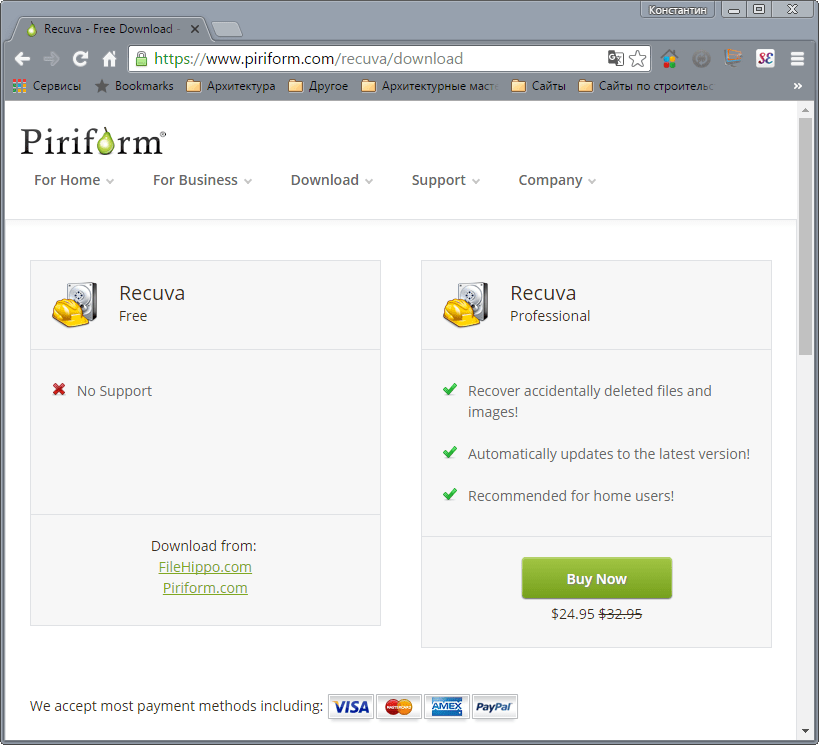Click the VISA payment icon

click(351, 707)
